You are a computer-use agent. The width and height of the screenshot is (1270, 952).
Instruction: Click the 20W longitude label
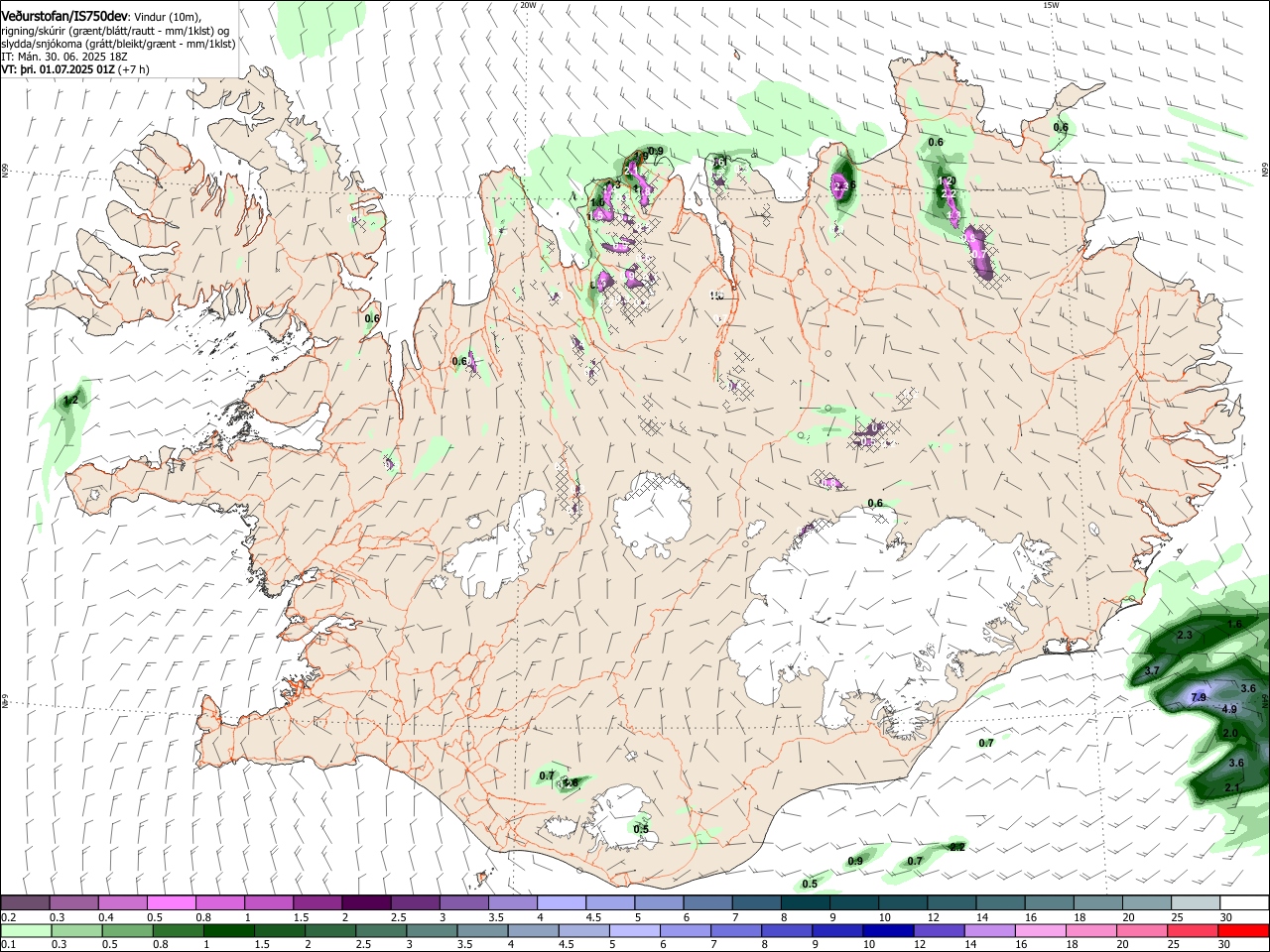coord(528,5)
